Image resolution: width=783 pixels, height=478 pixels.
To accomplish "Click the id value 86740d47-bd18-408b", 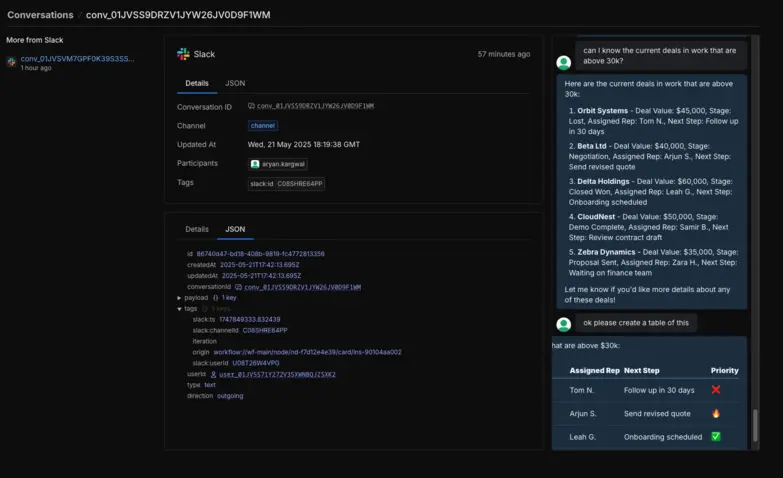I will (260, 254).
